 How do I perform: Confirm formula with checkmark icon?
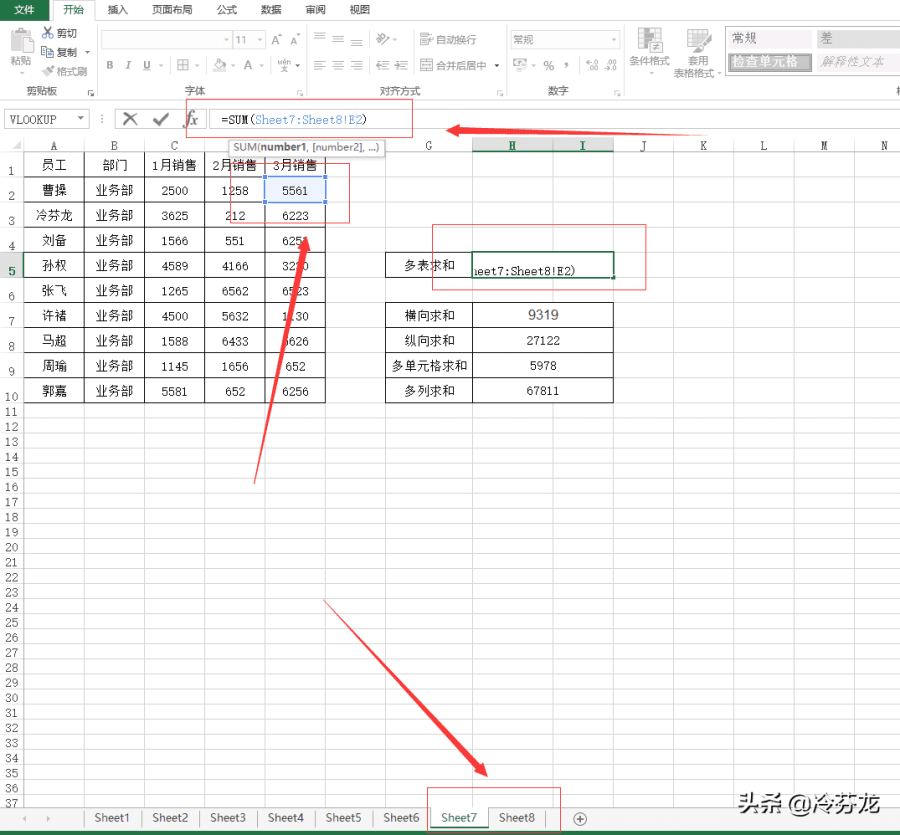[x=161, y=119]
